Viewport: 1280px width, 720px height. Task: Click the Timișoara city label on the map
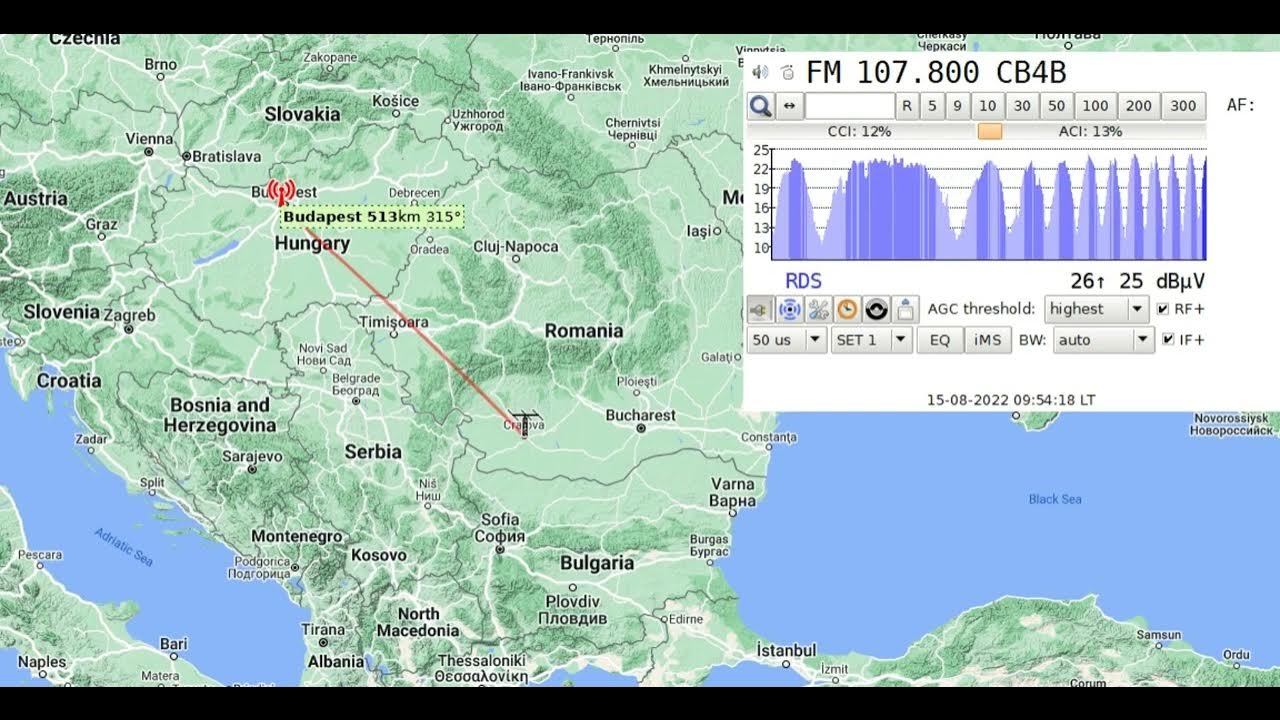pyautogui.click(x=394, y=322)
